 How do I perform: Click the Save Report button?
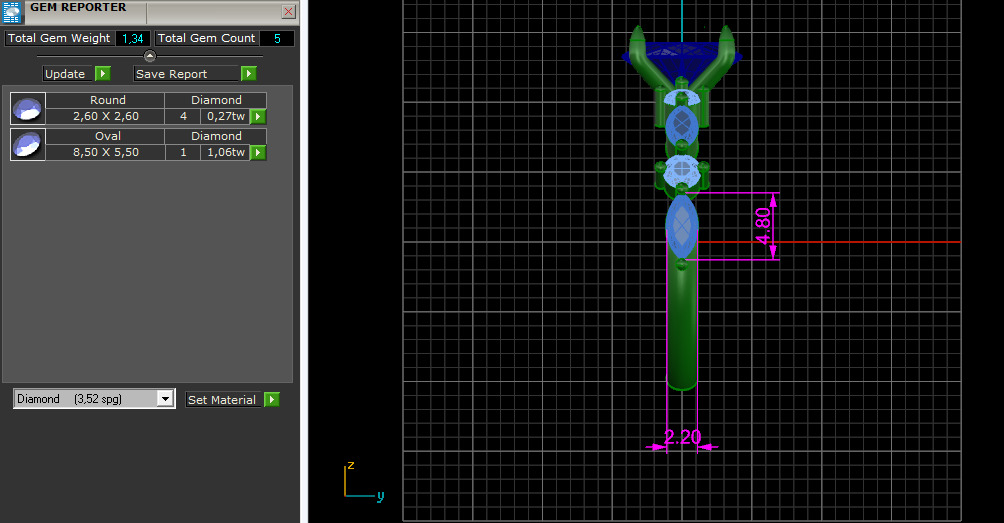pyautogui.click(x=186, y=74)
